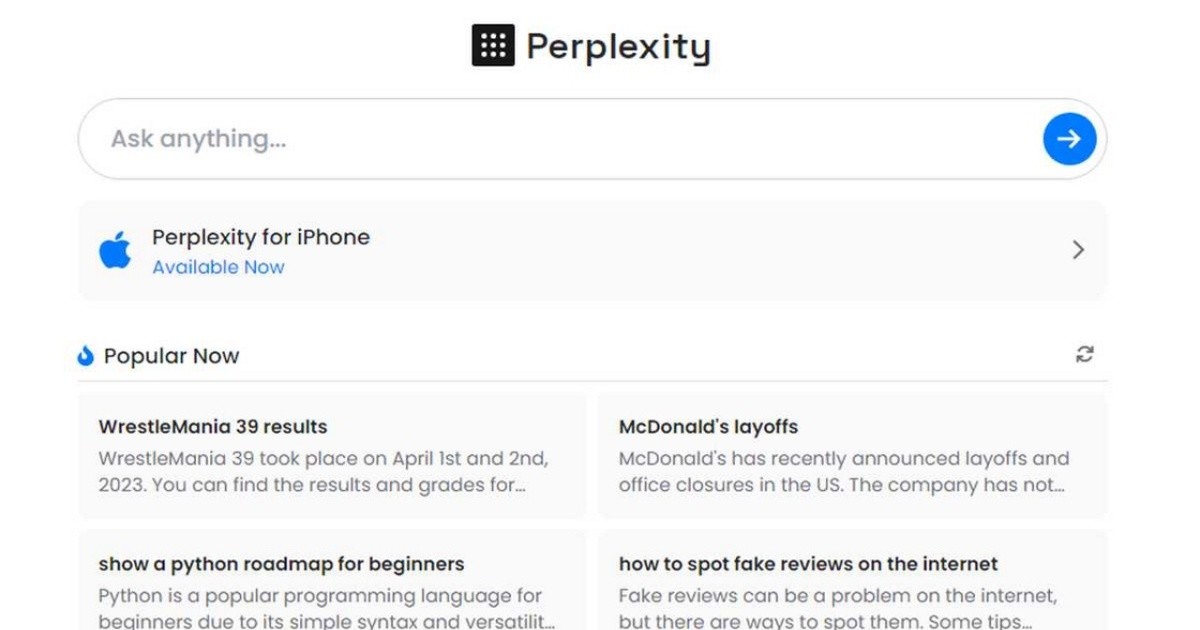Click the 'Perplexity for iPhone' text
The image size is (1200, 630).
tap(261, 237)
